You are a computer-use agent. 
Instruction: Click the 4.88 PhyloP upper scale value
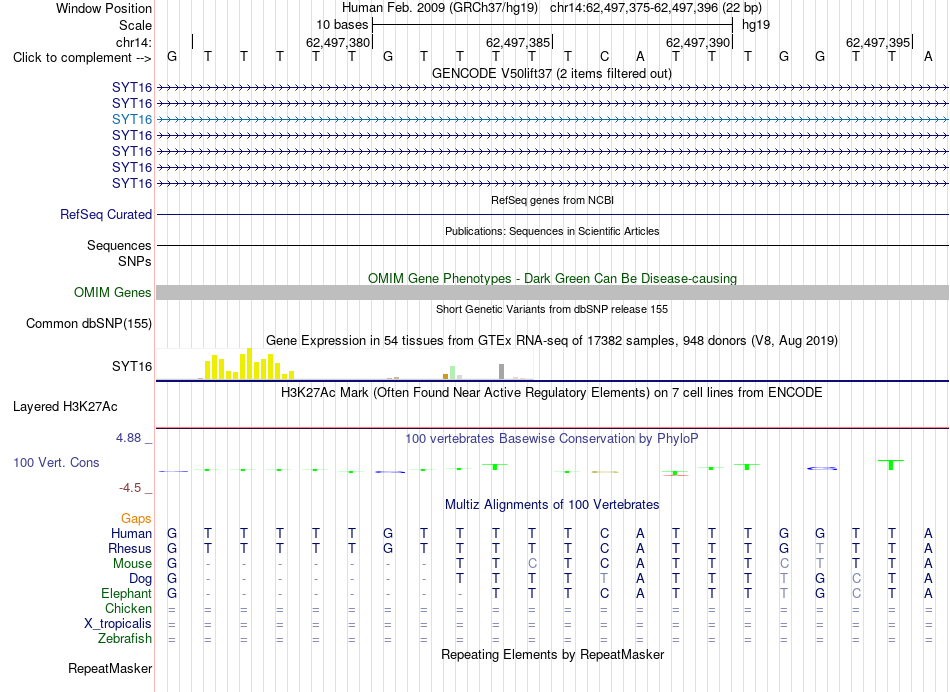[128, 438]
